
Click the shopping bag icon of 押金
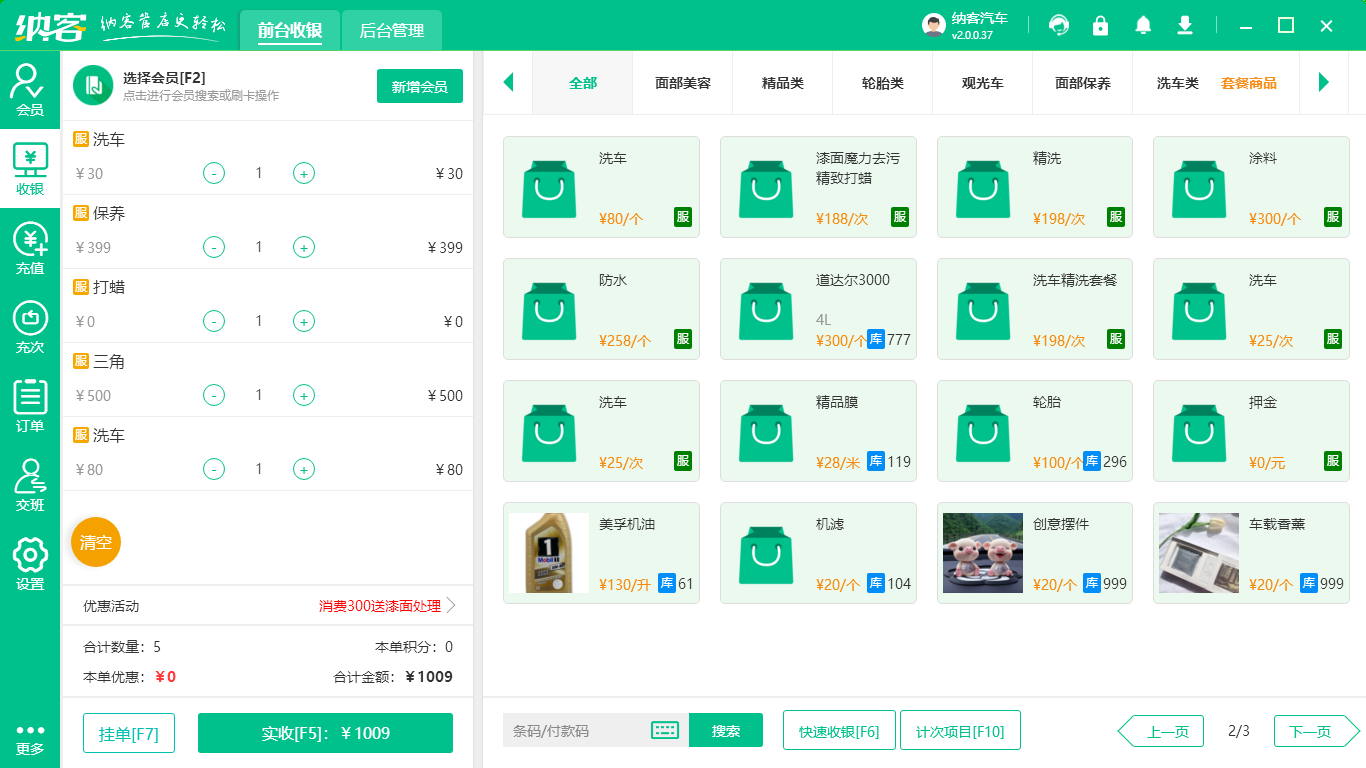[1199, 432]
